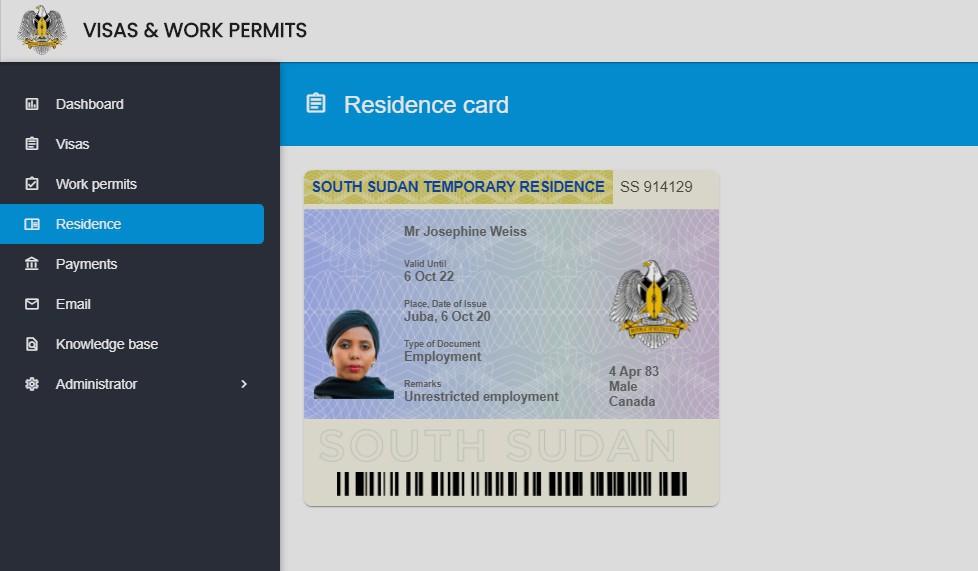
Task: Open the Knowledge base link
Action: 132,344
